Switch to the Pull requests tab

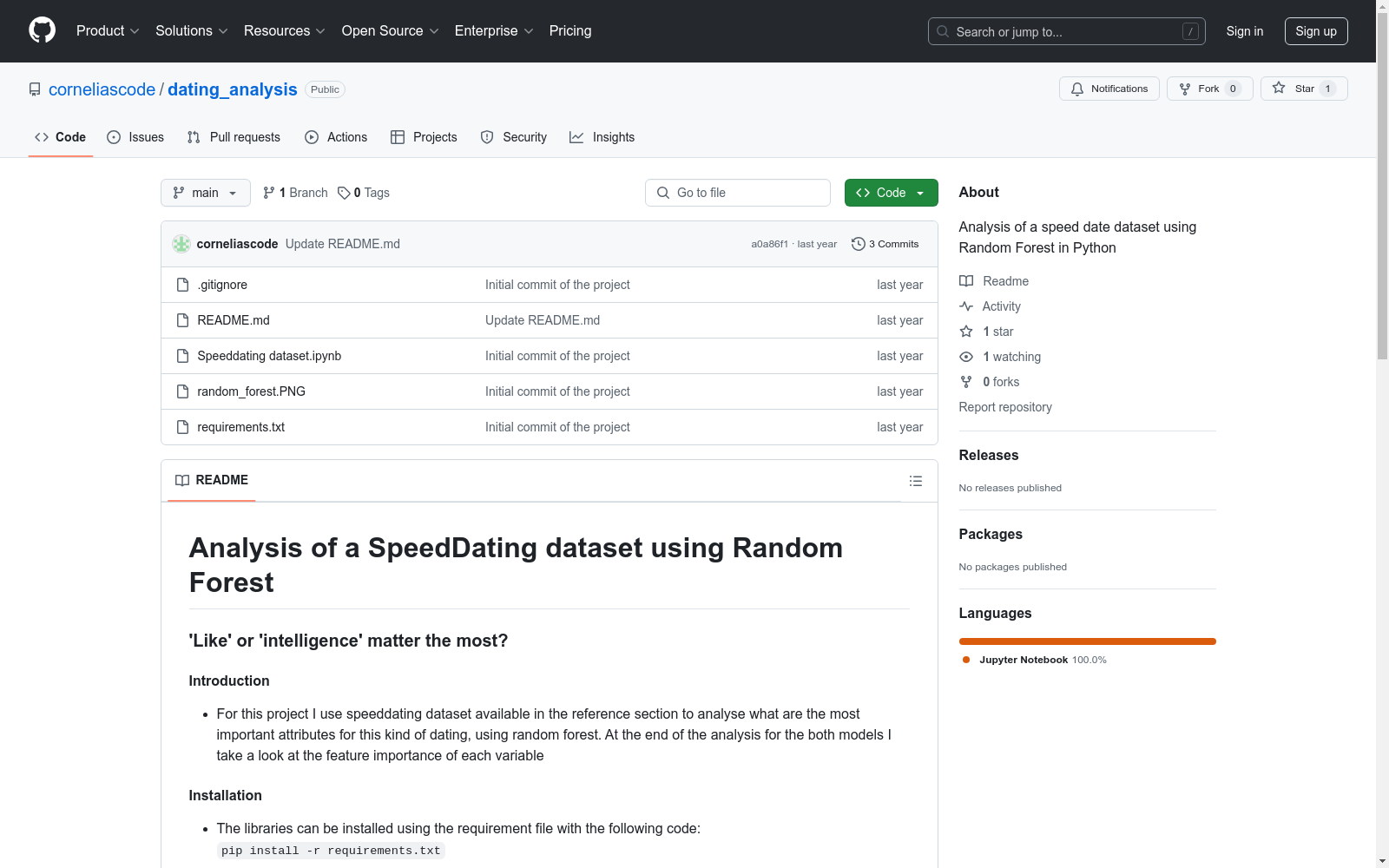point(234,137)
